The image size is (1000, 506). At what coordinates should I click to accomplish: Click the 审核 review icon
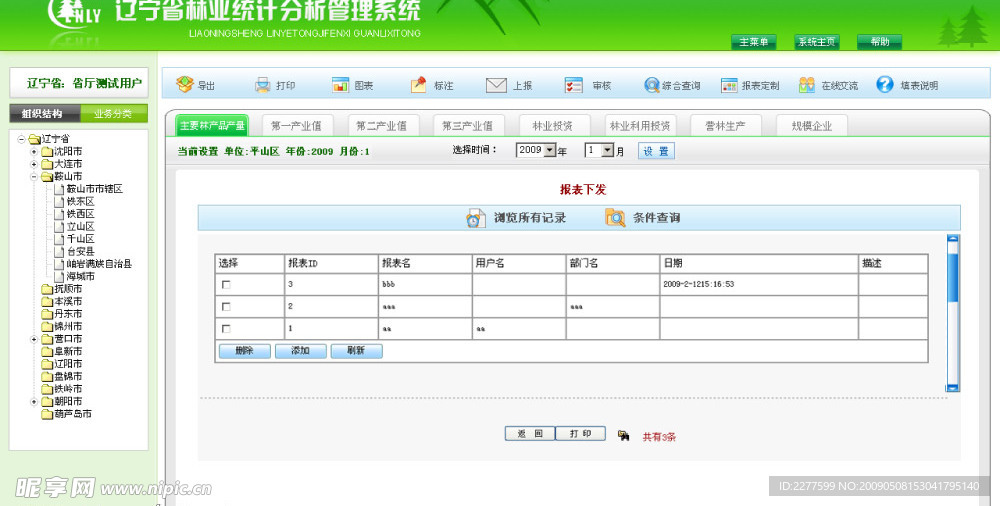(x=574, y=85)
